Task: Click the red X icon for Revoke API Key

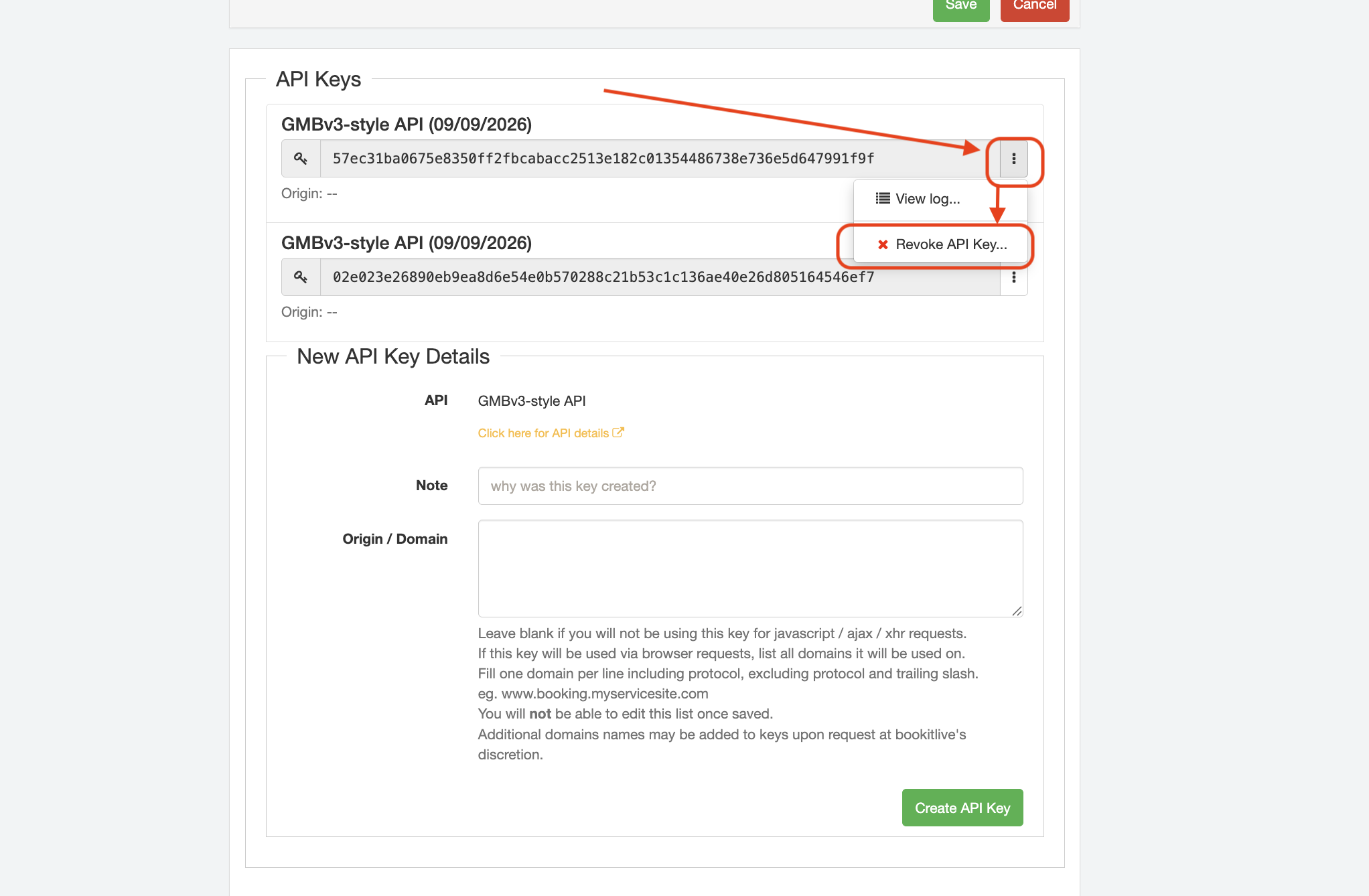Action: [x=883, y=244]
